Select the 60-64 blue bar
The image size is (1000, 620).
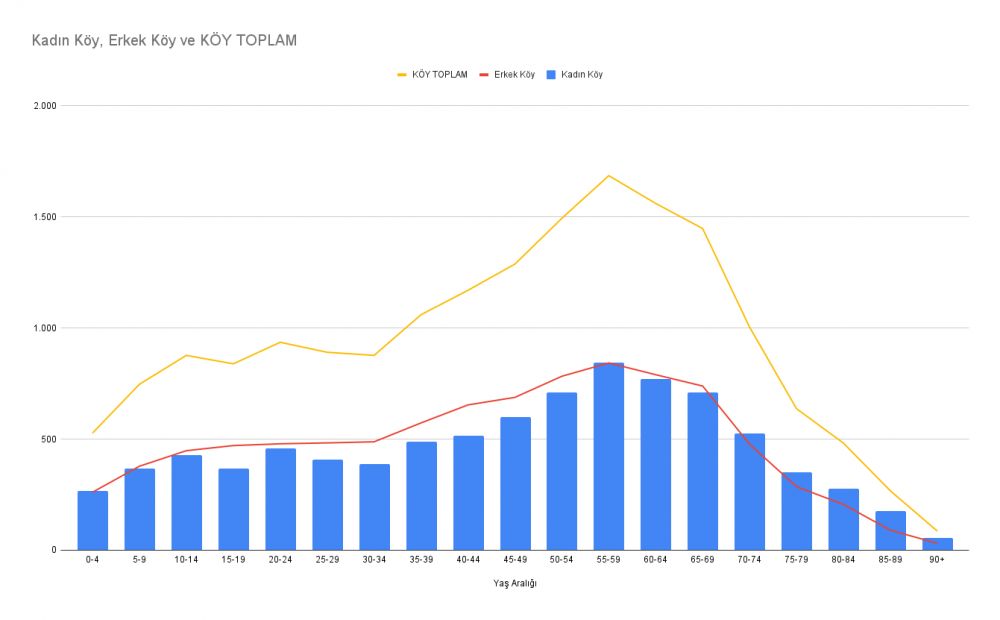coord(655,465)
